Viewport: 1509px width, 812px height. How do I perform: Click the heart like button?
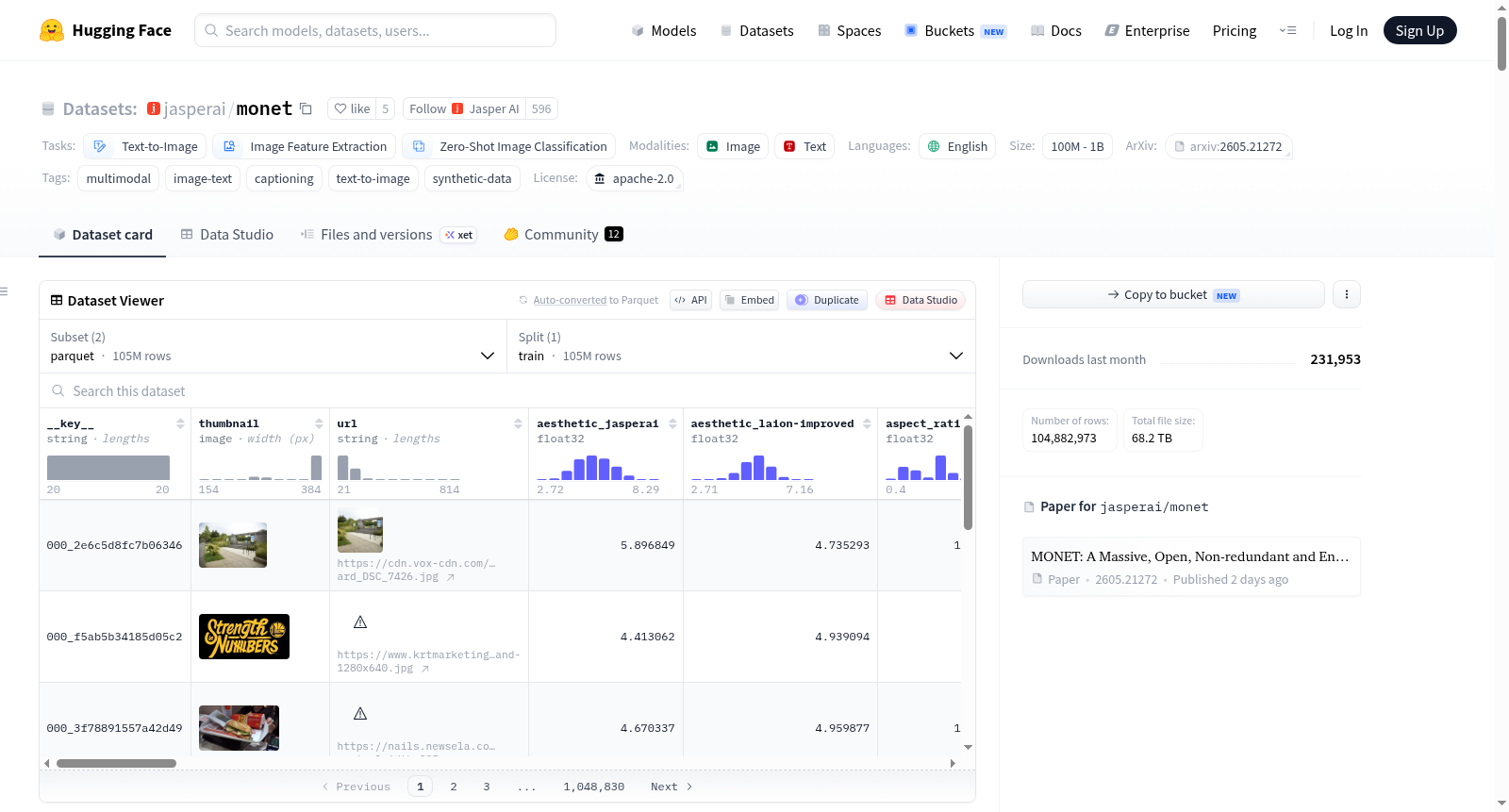click(x=352, y=108)
